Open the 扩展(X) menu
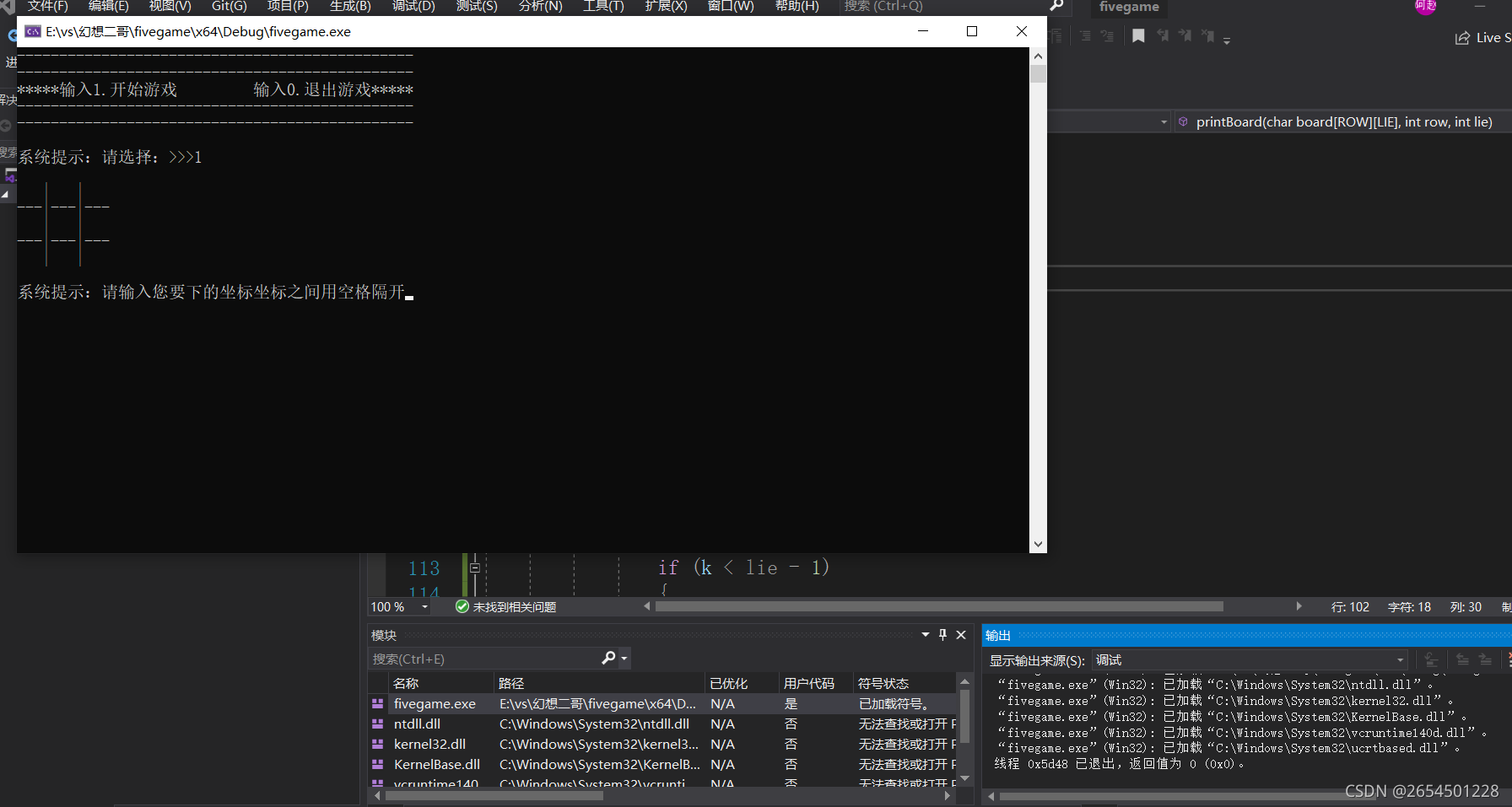 (x=666, y=6)
